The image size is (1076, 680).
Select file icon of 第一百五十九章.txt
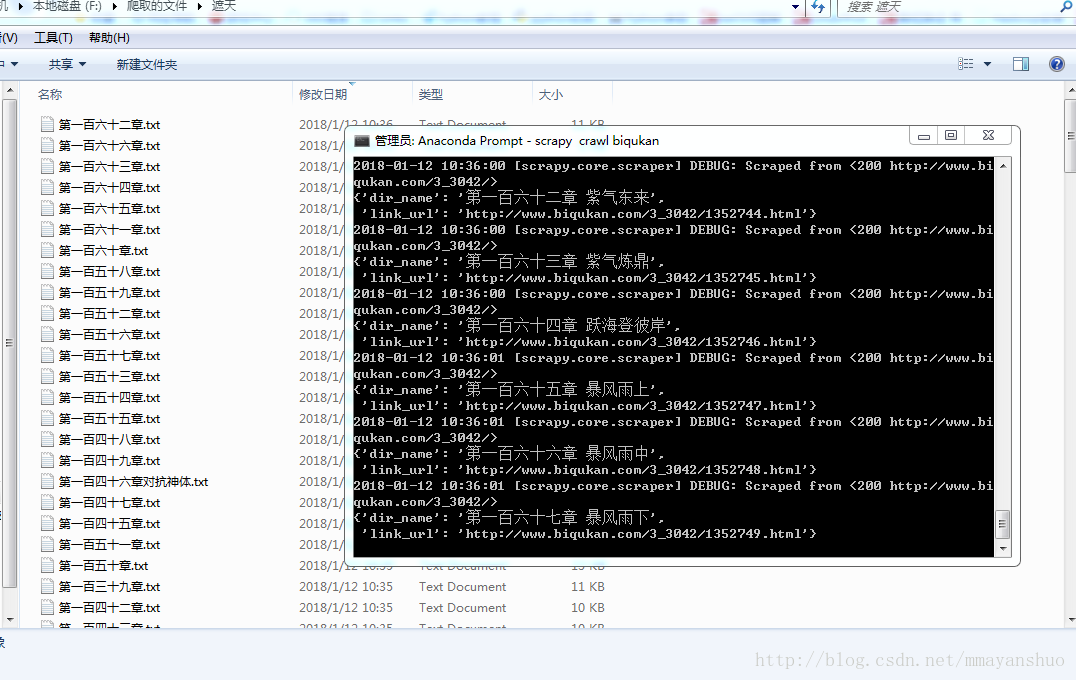tap(47, 292)
